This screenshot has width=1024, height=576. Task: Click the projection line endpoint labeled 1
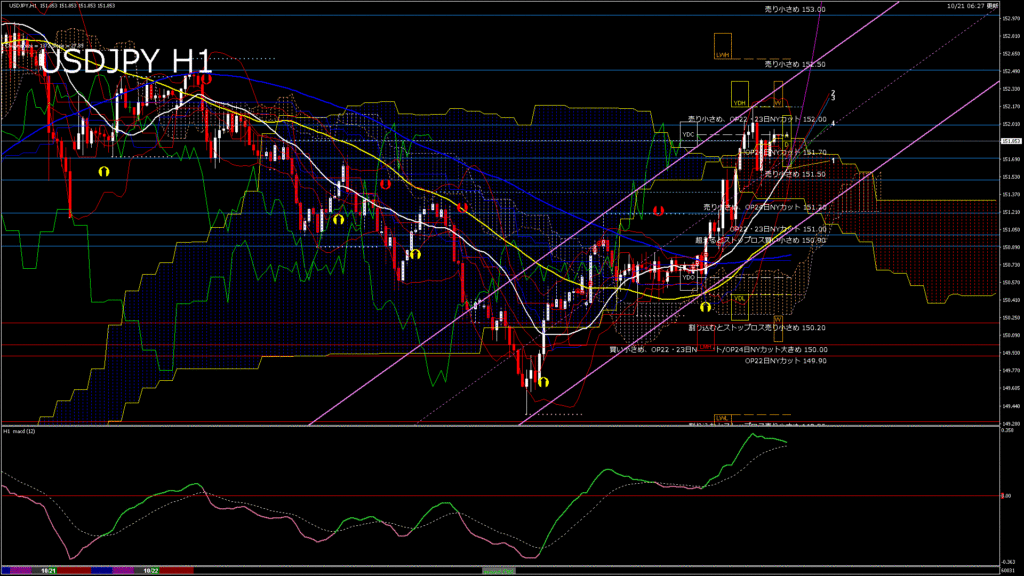tap(833, 160)
